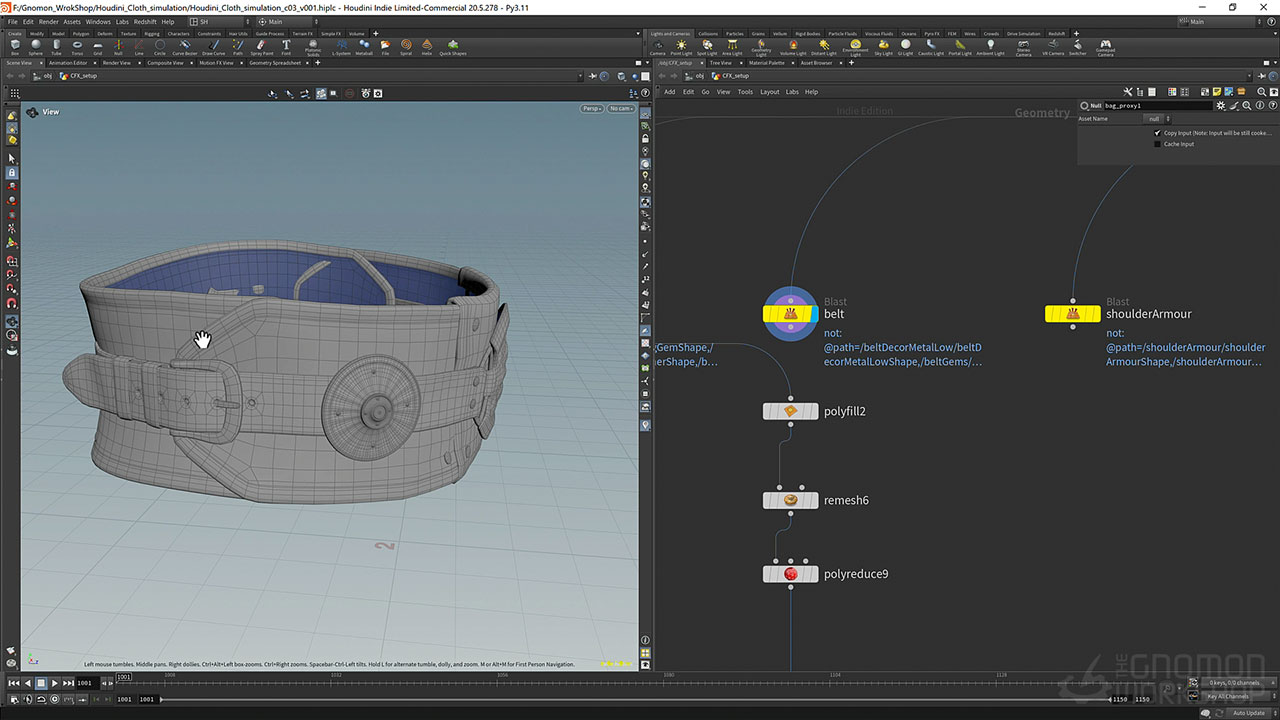Click the polyfill2 node icon
The width and height of the screenshot is (1280, 720).
click(790, 411)
